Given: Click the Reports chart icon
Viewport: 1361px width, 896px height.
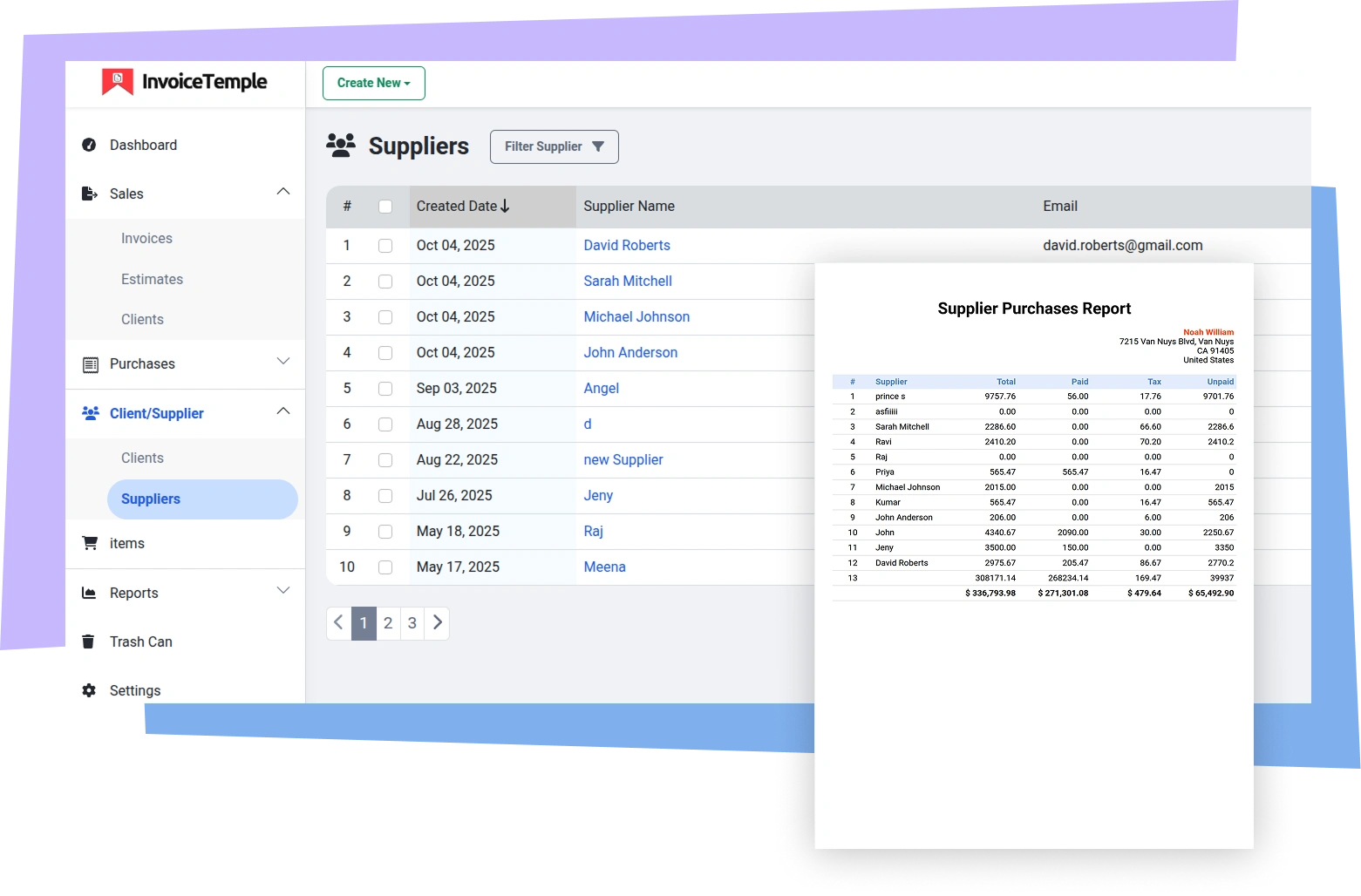Looking at the screenshot, I should [x=89, y=593].
